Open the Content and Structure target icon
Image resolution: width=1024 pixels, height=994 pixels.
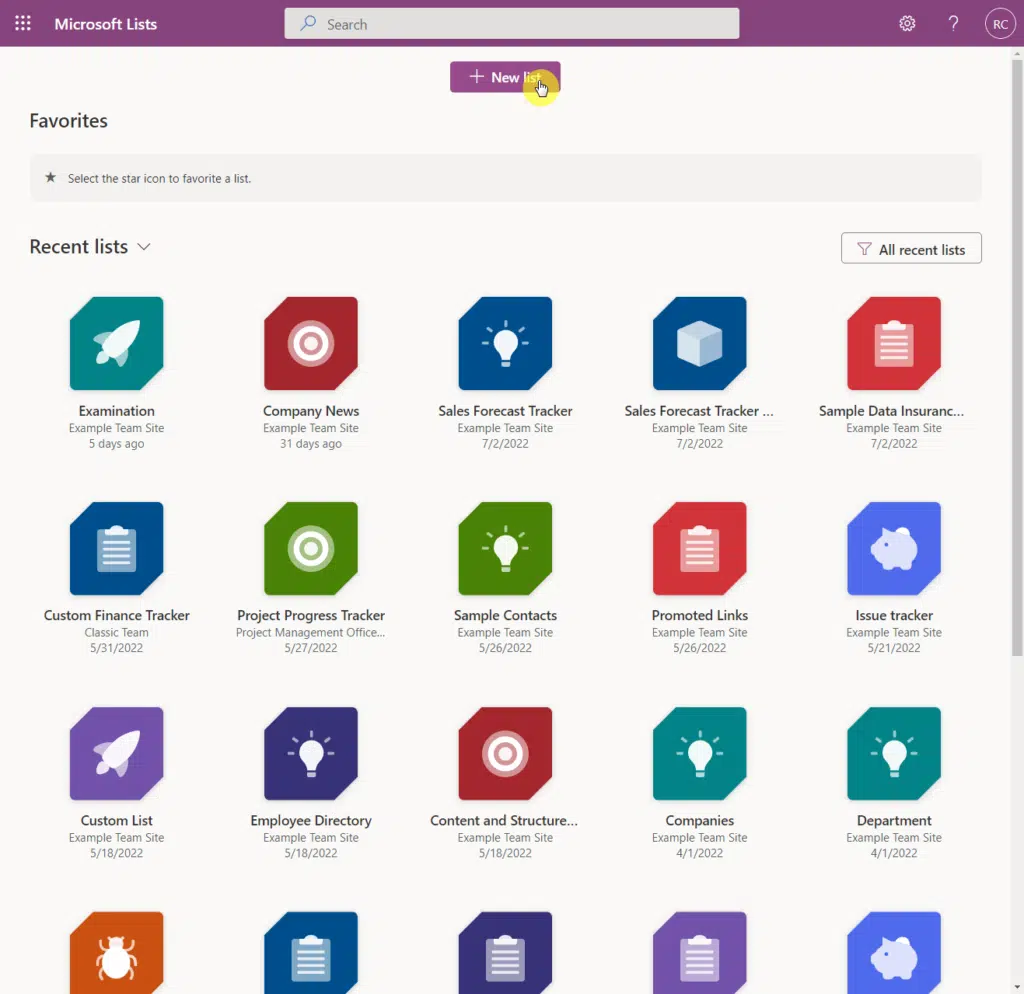point(505,754)
